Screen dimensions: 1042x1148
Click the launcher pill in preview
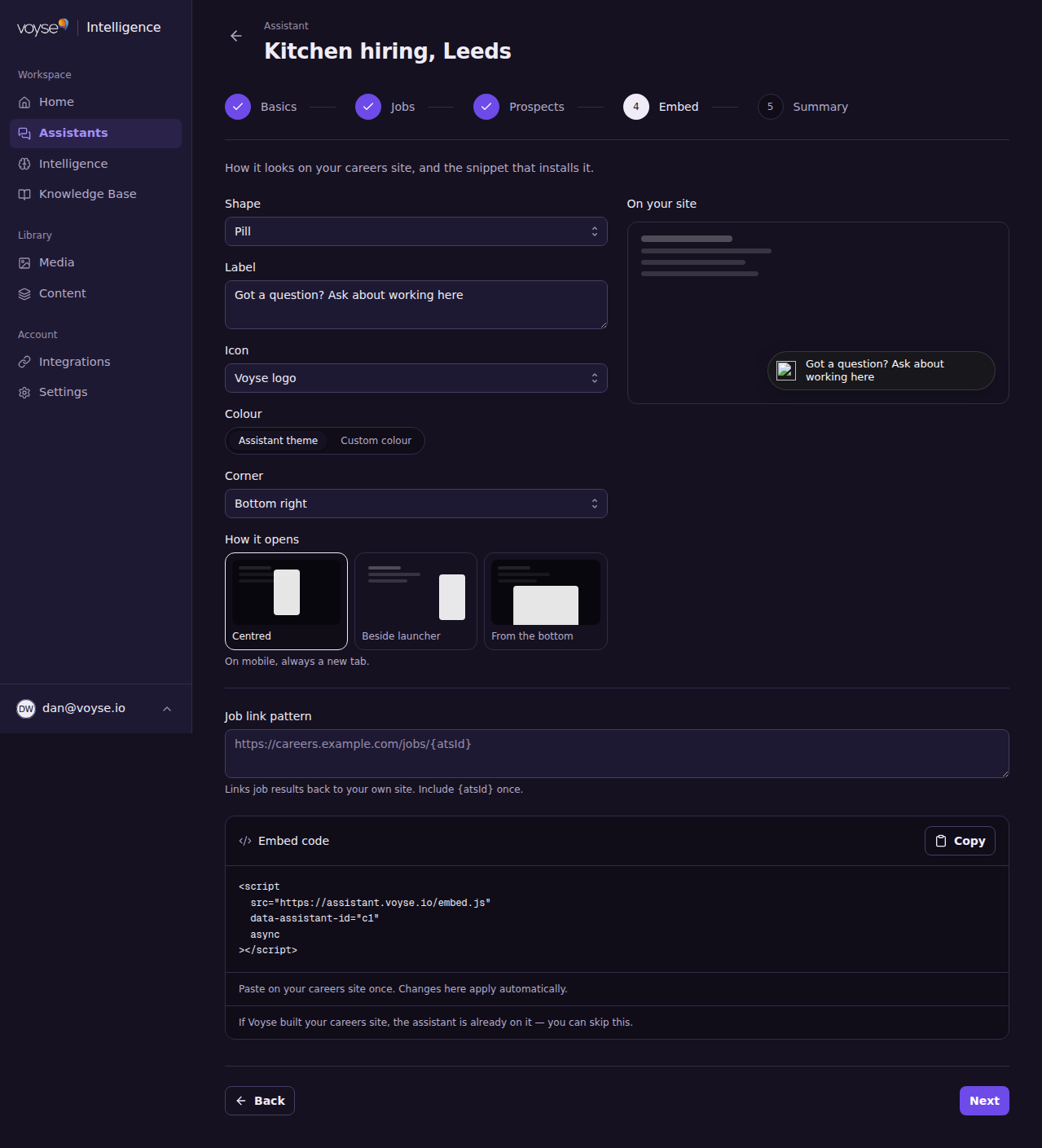point(882,371)
